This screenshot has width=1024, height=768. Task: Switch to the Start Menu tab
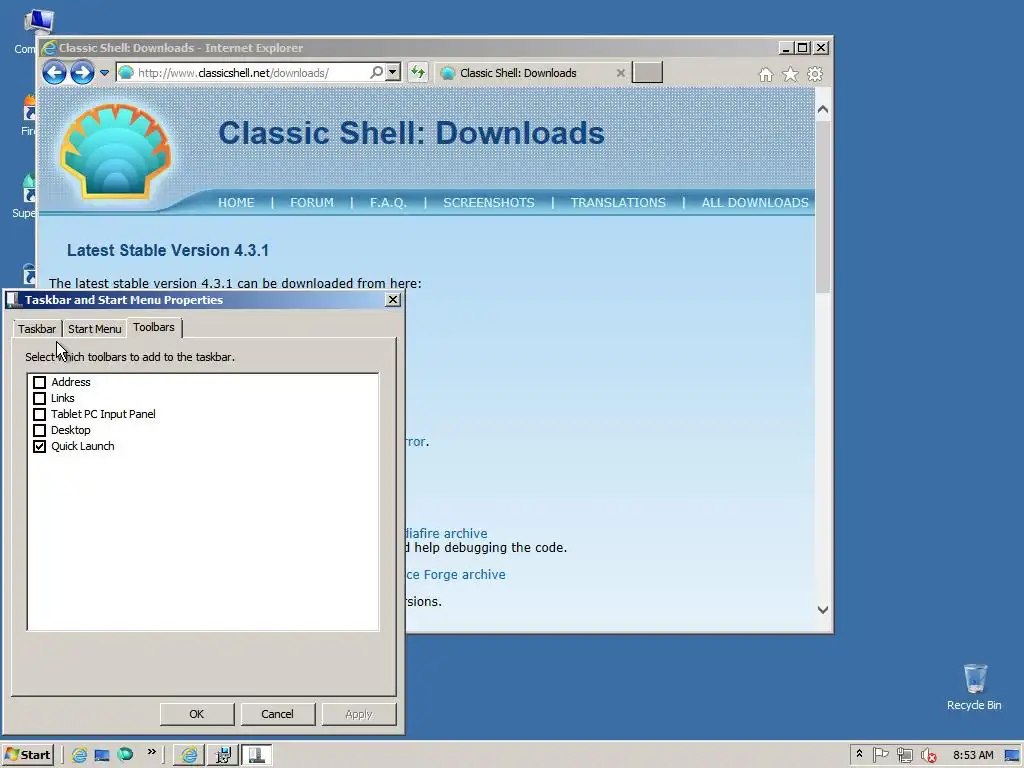pos(95,328)
